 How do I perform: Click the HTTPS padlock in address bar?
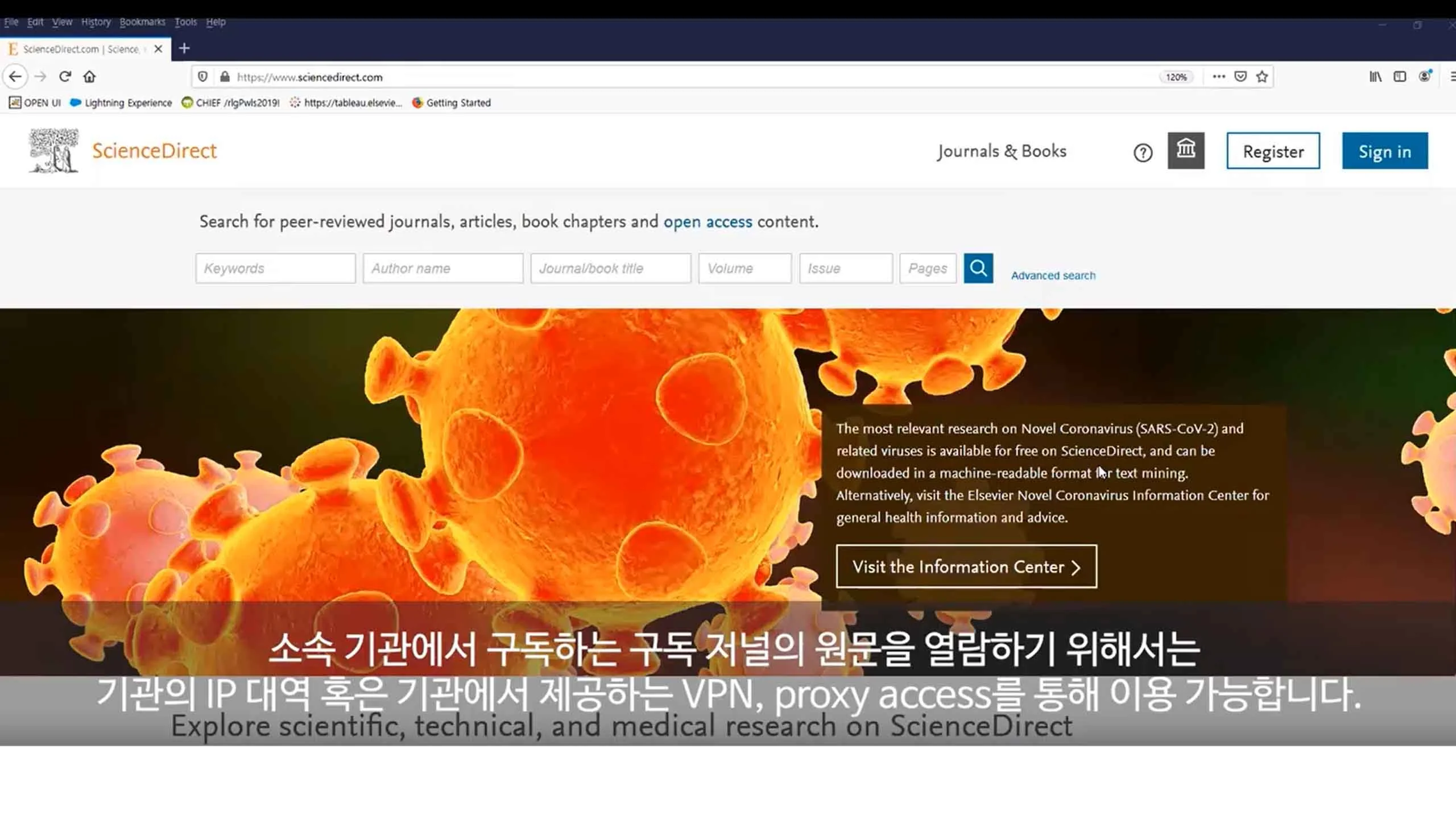click(x=224, y=76)
